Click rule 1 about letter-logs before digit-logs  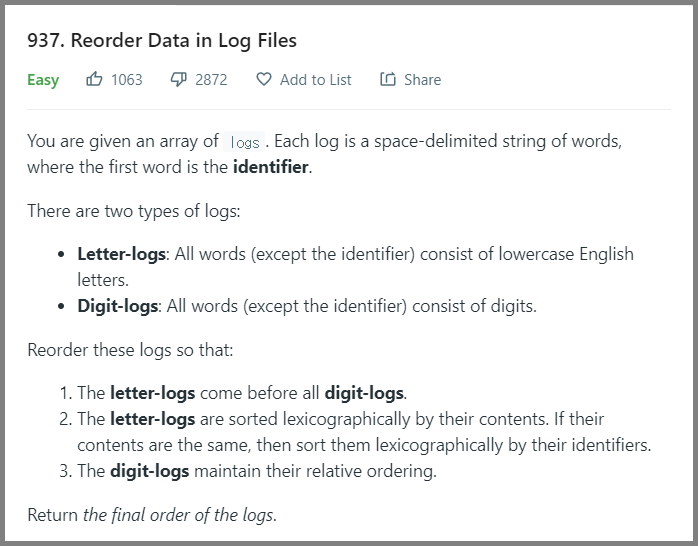233,393
